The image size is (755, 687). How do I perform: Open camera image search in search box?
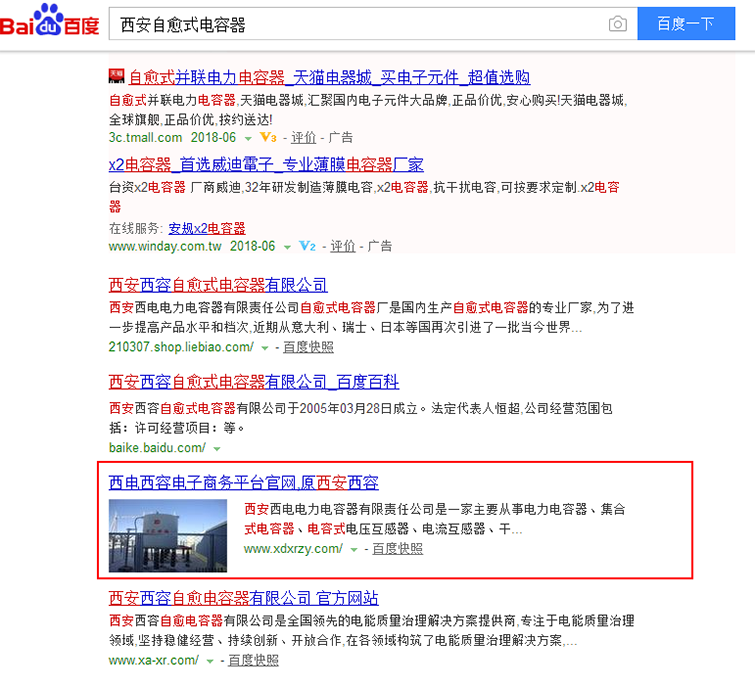click(x=617, y=24)
